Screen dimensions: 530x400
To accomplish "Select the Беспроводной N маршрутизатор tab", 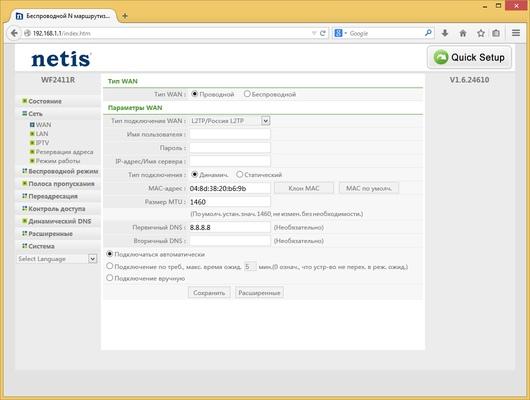I will (x=64, y=16).
